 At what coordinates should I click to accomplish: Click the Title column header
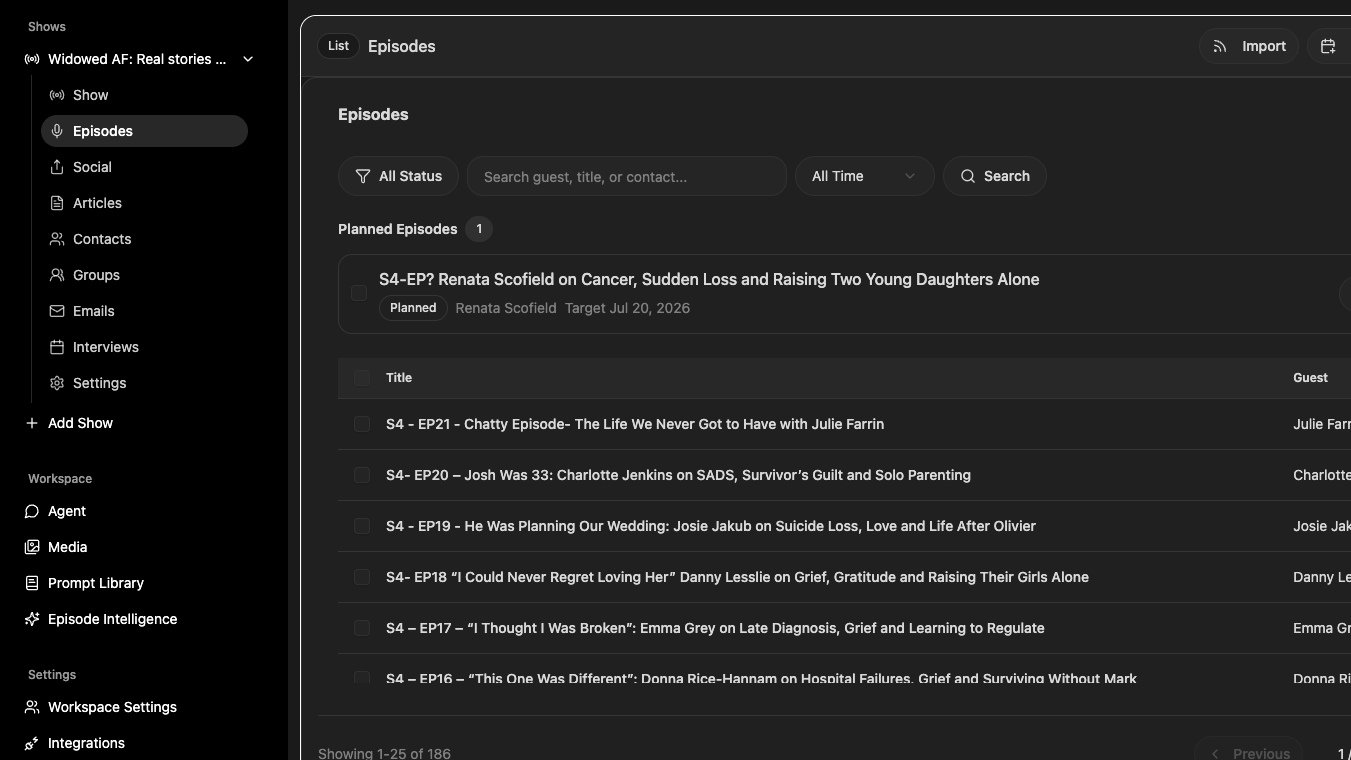(399, 378)
